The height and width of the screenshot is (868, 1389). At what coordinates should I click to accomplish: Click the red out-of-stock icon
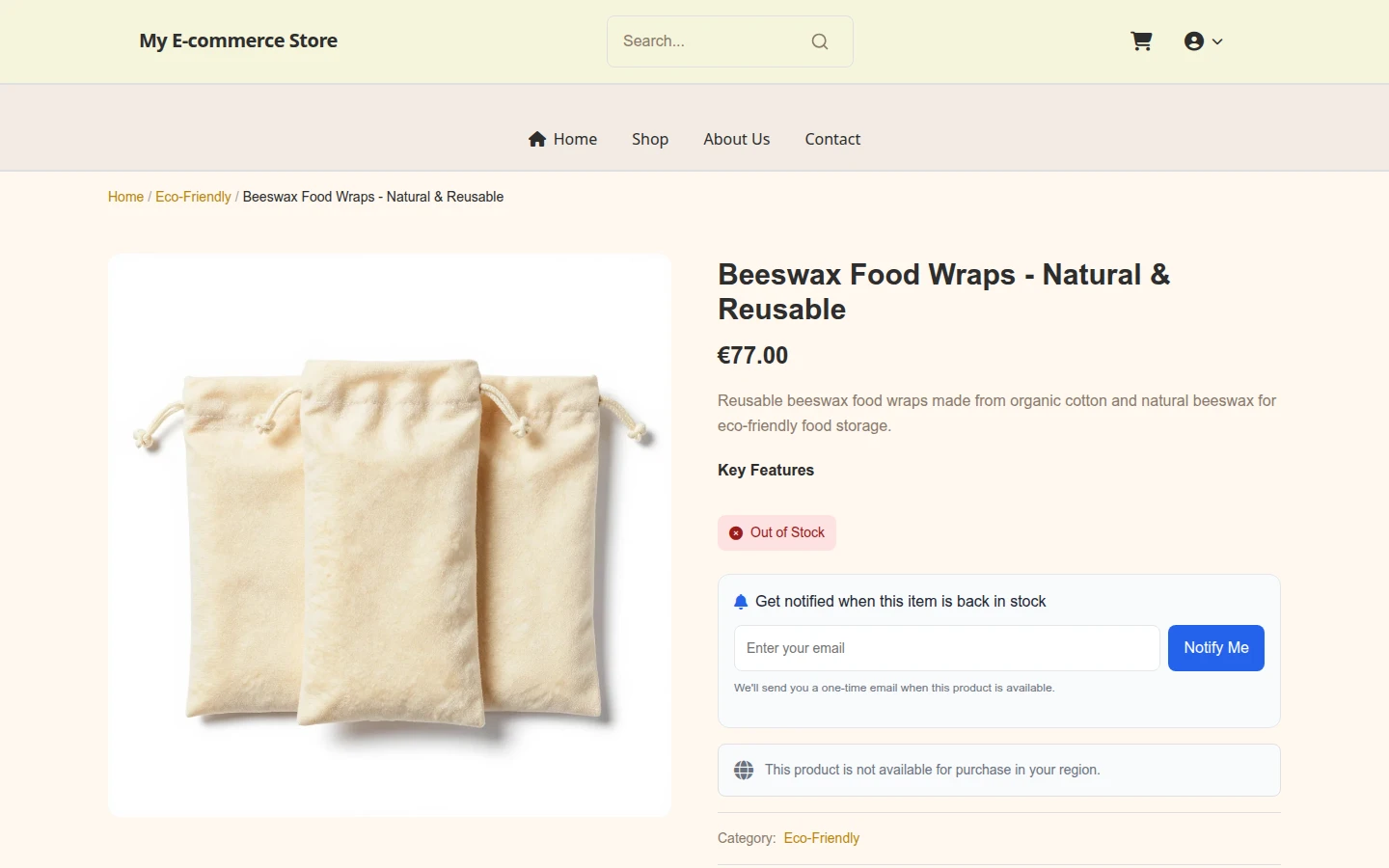coord(736,532)
